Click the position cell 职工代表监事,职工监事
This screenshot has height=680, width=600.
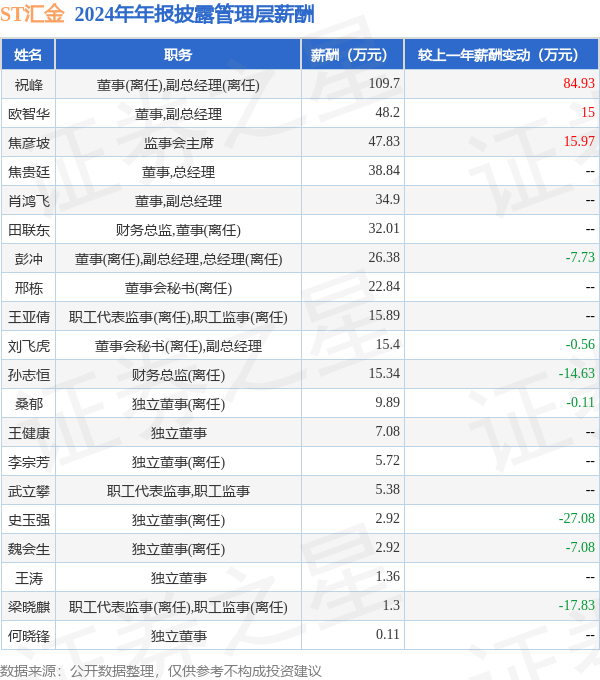coord(179,492)
